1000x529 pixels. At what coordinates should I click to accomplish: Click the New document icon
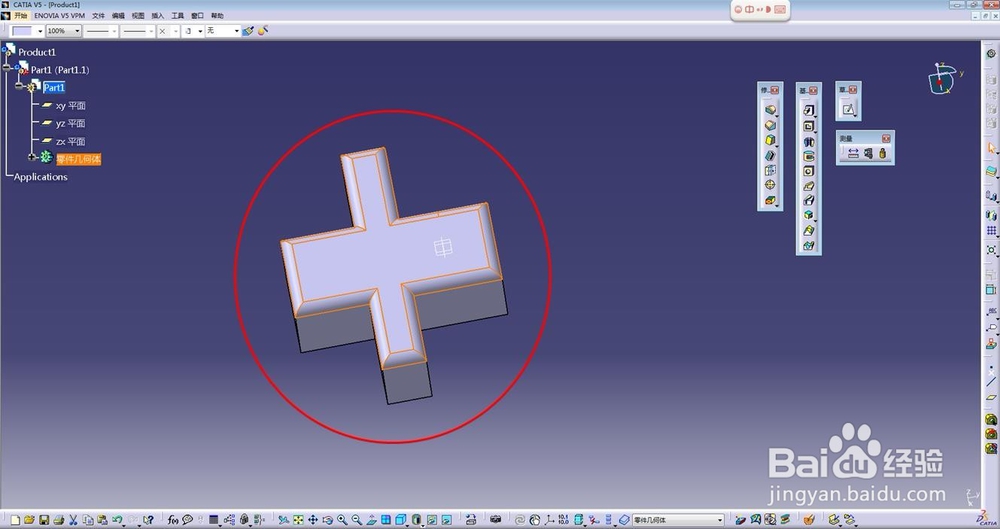(x=15, y=519)
